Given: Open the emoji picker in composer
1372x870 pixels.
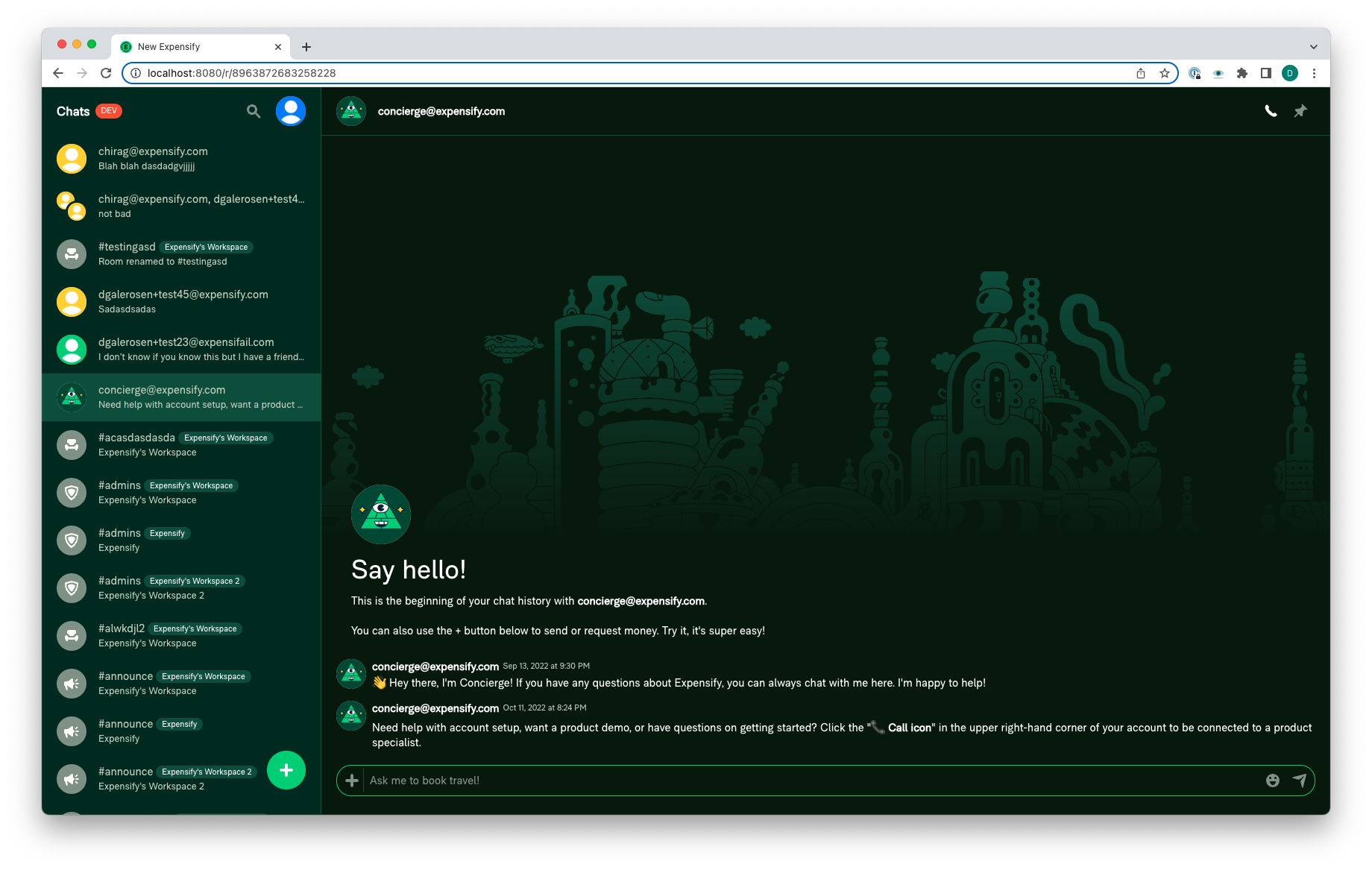Looking at the screenshot, I should (x=1273, y=781).
